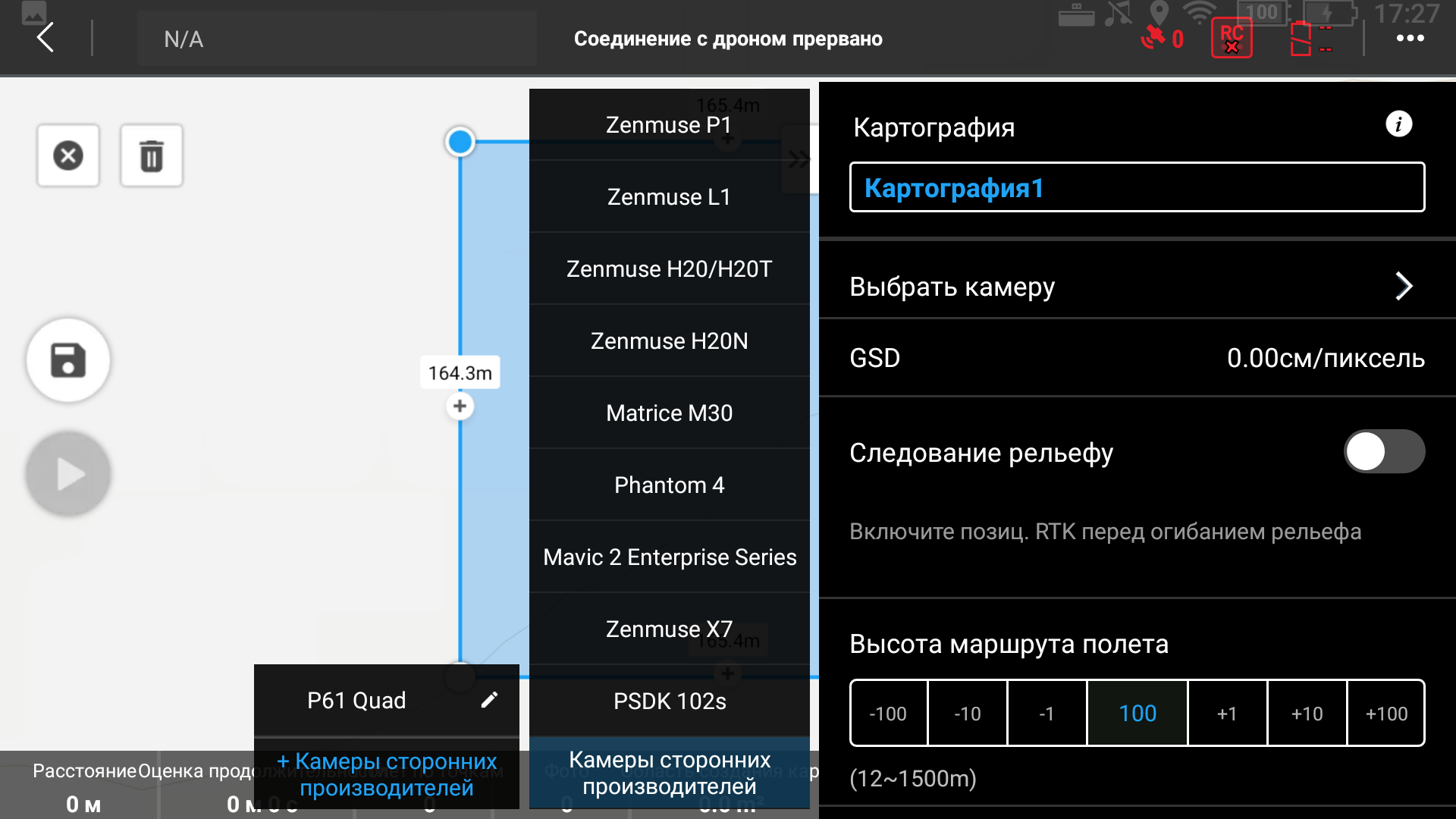
Task: Delete the route with the trash icon
Action: pos(151,155)
